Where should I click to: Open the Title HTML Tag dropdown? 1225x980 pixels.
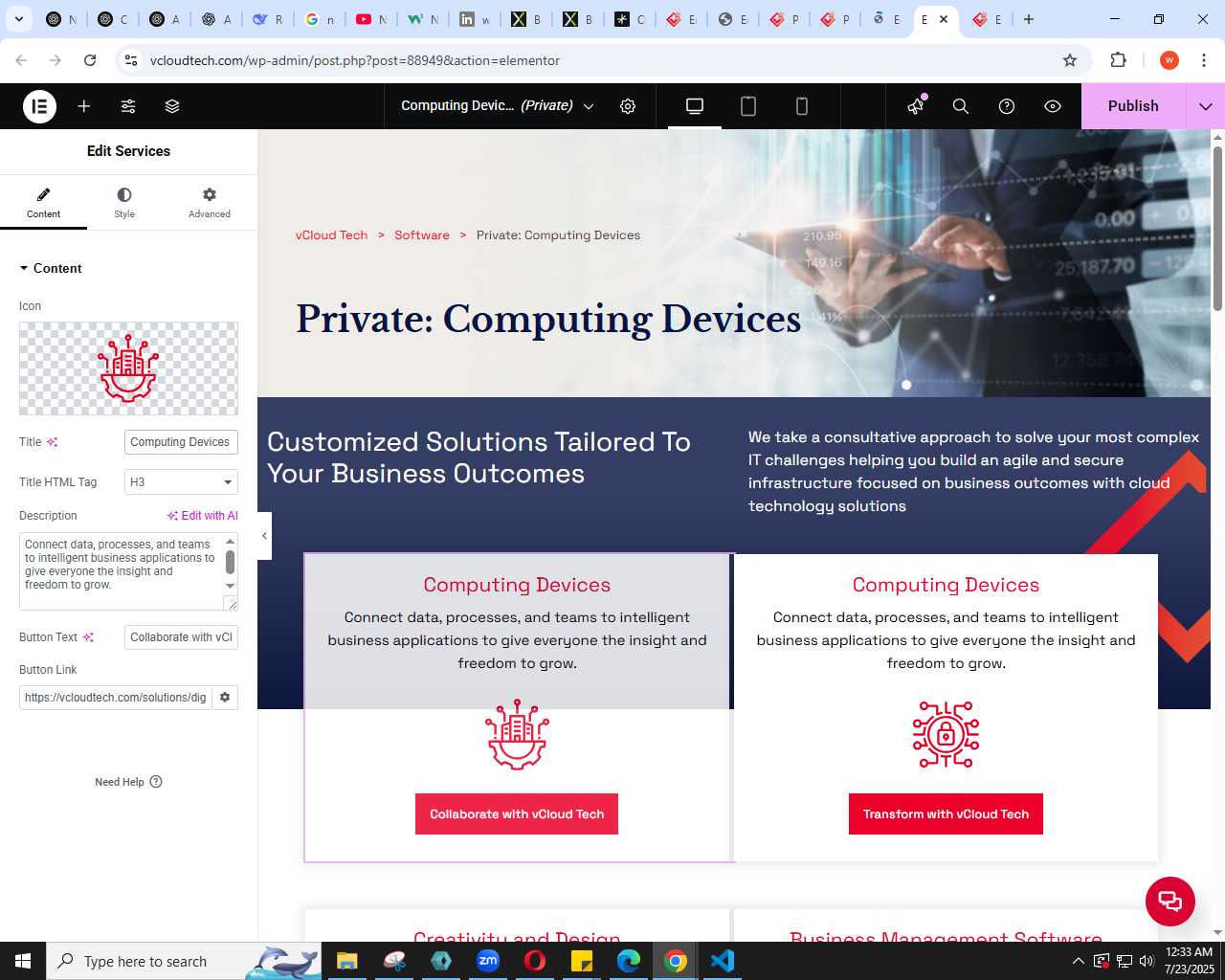(x=181, y=482)
